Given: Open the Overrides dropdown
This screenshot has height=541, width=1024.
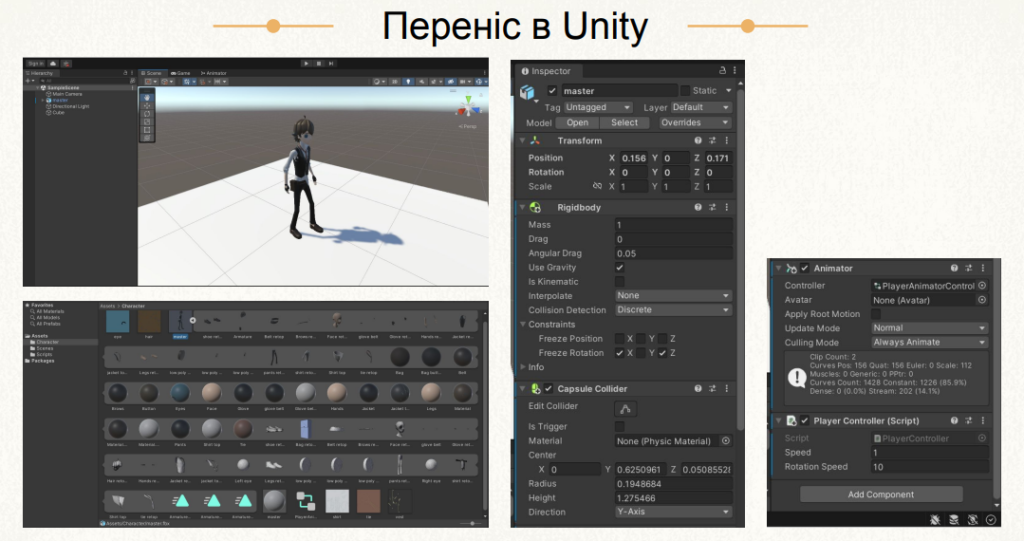Looking at the screenshot, I should [694, 123].
